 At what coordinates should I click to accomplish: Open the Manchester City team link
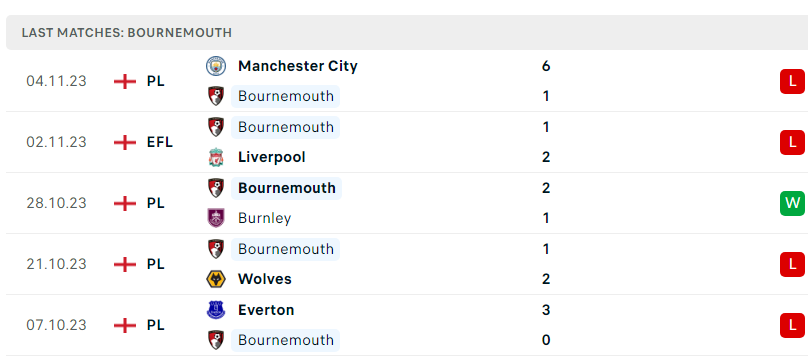click(297, 66)
